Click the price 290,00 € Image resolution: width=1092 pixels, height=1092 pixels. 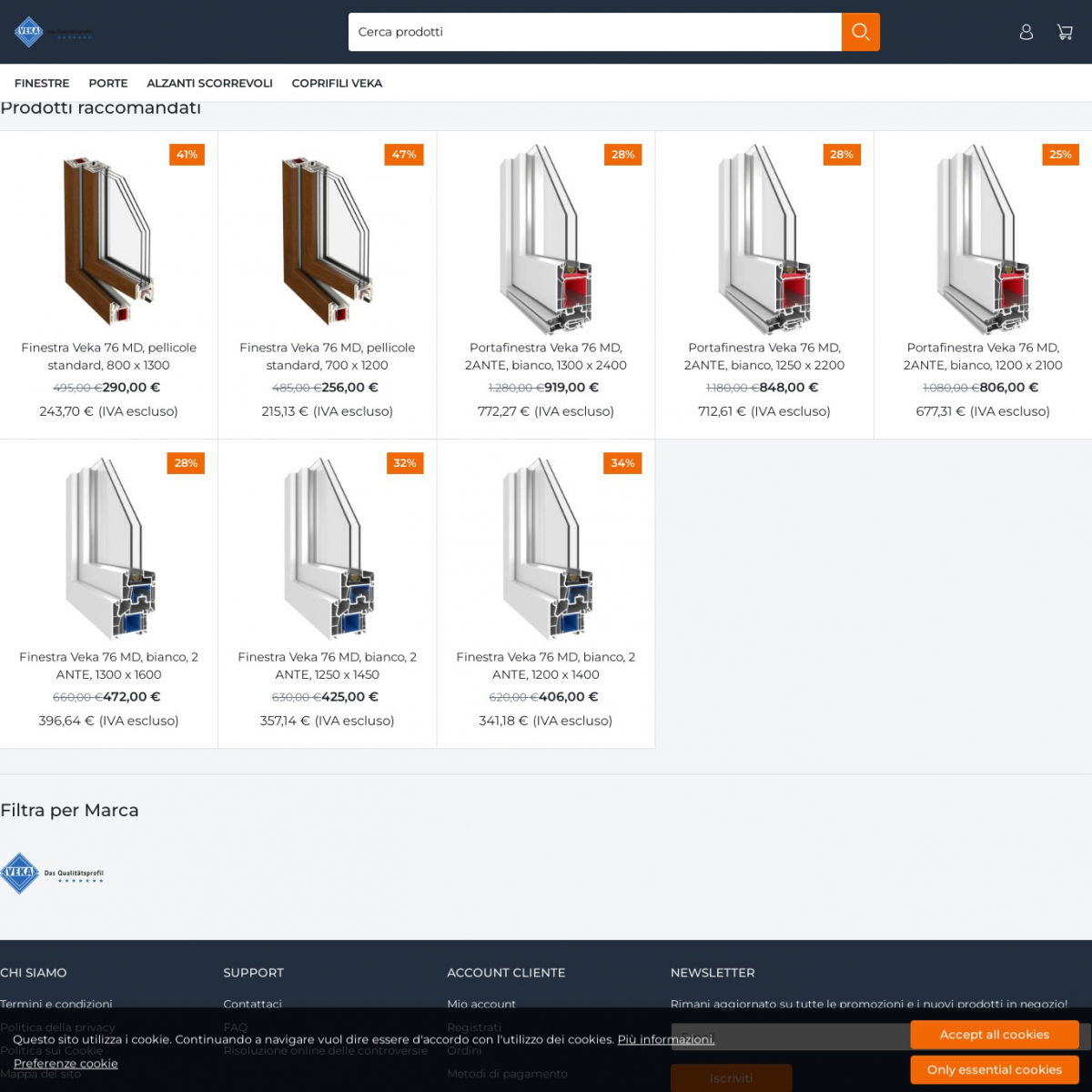click(131, 388)
